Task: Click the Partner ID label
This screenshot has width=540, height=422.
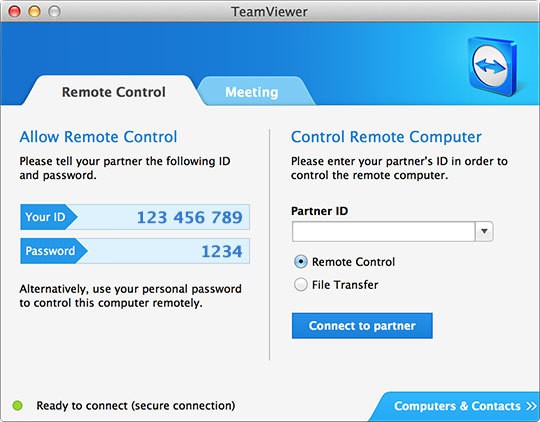Action: (x=319, y=211)
